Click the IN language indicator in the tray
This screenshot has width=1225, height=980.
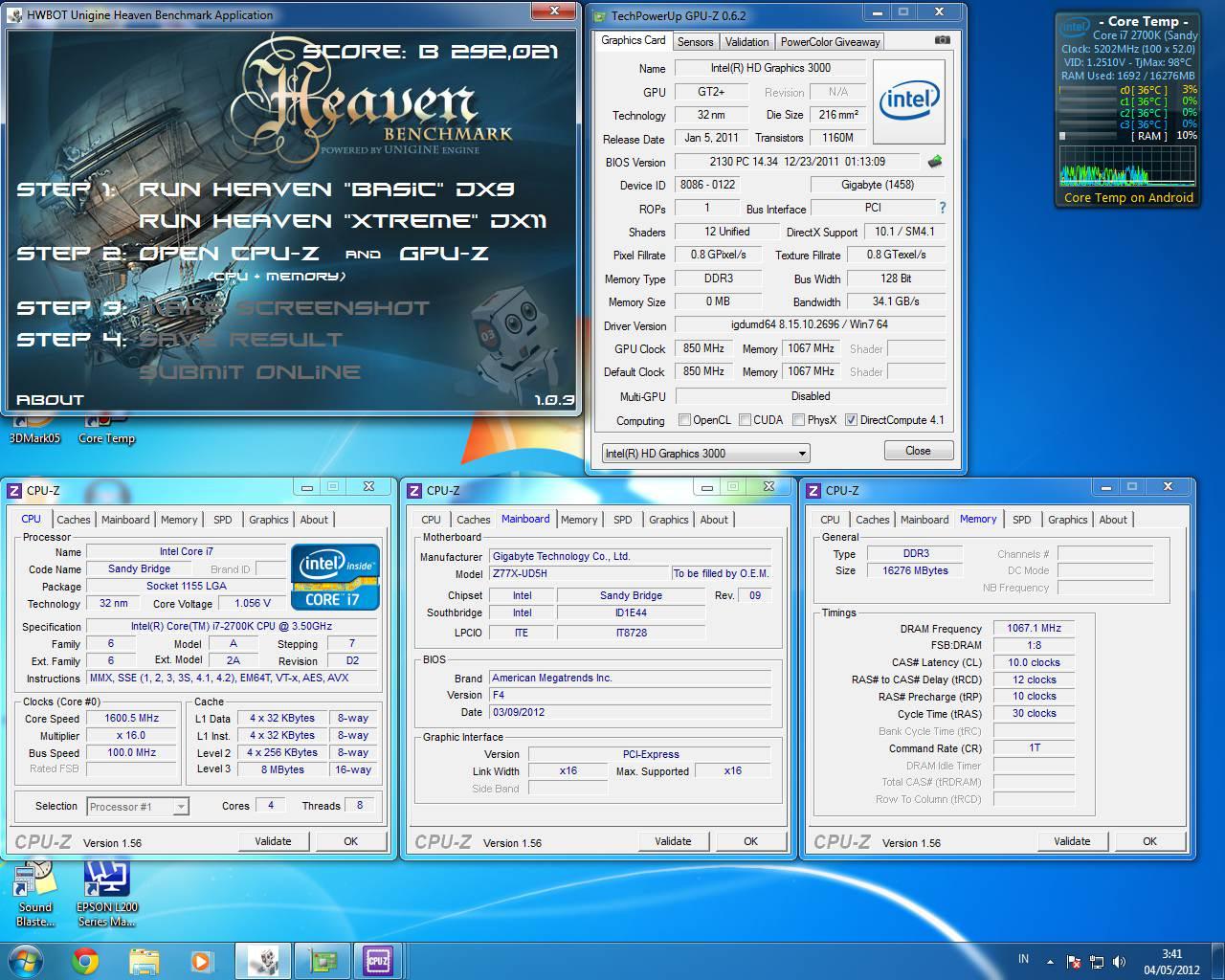pyautogui.click(x=1023, y=959)
